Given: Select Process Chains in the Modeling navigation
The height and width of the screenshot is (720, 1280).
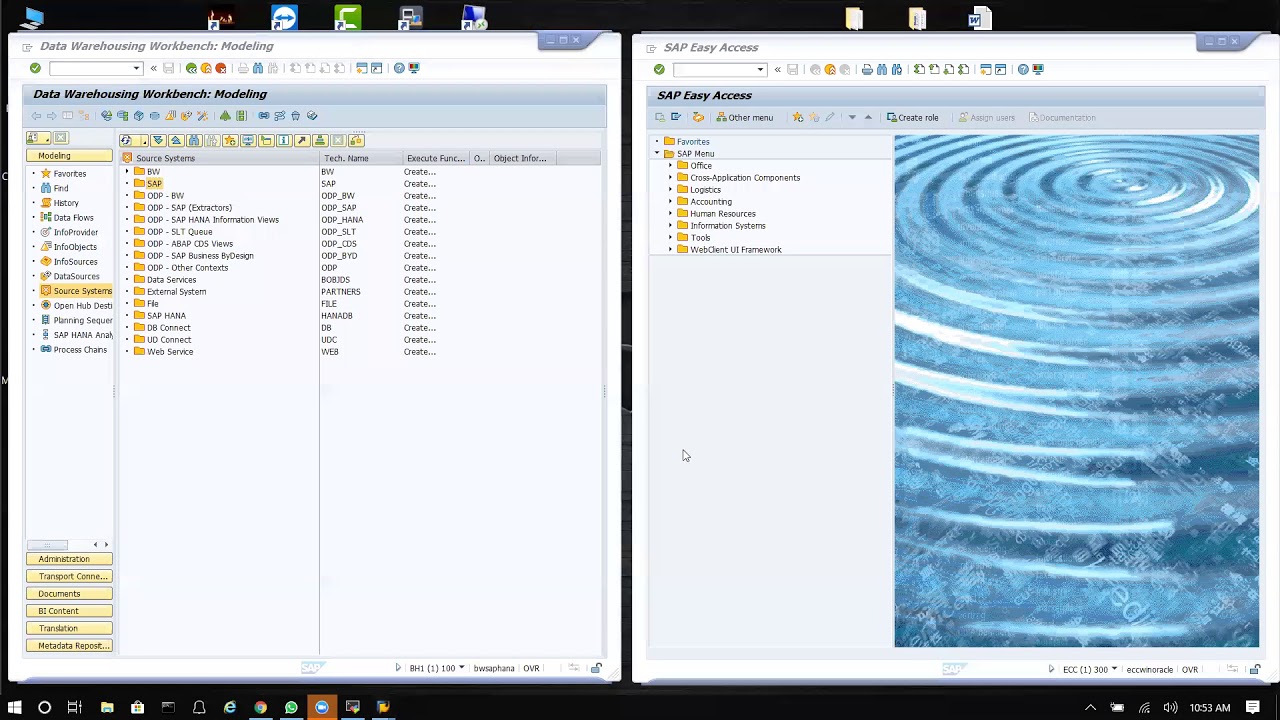Looking at the screenshot, I should tap(80, 350).
